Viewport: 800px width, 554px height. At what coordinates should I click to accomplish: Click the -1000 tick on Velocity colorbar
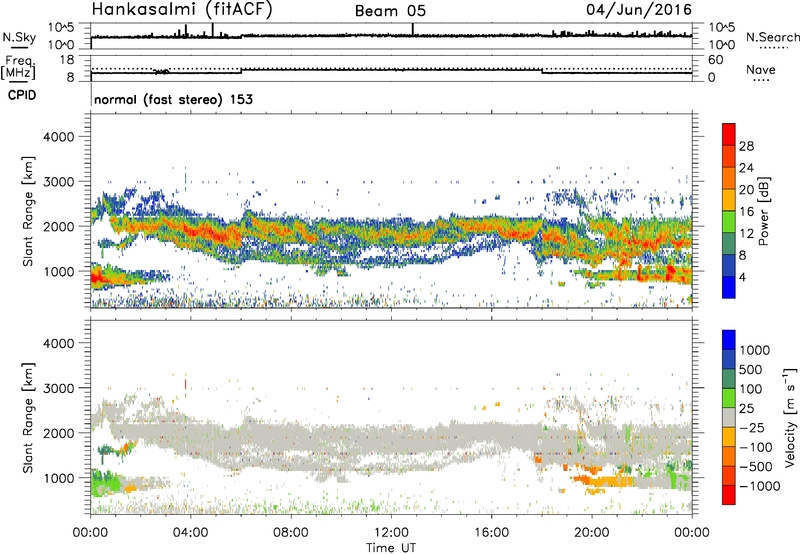[760, 486]
